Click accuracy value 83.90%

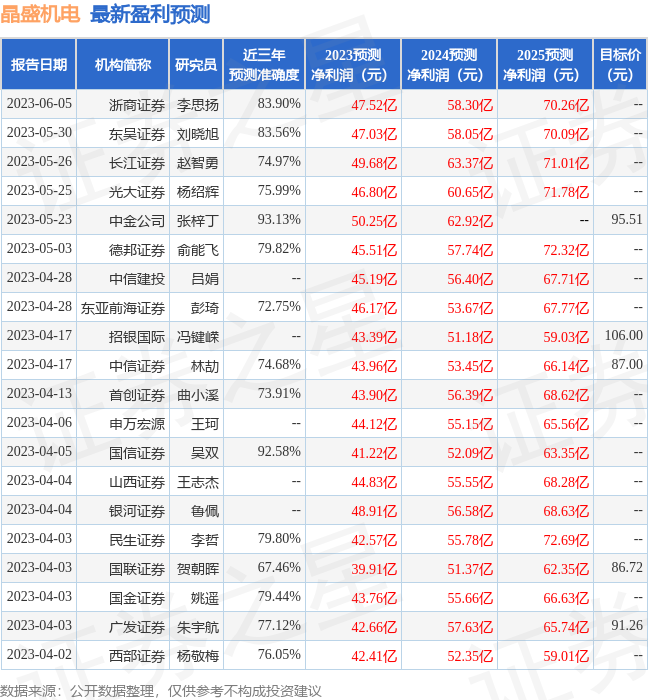point(279,104)
